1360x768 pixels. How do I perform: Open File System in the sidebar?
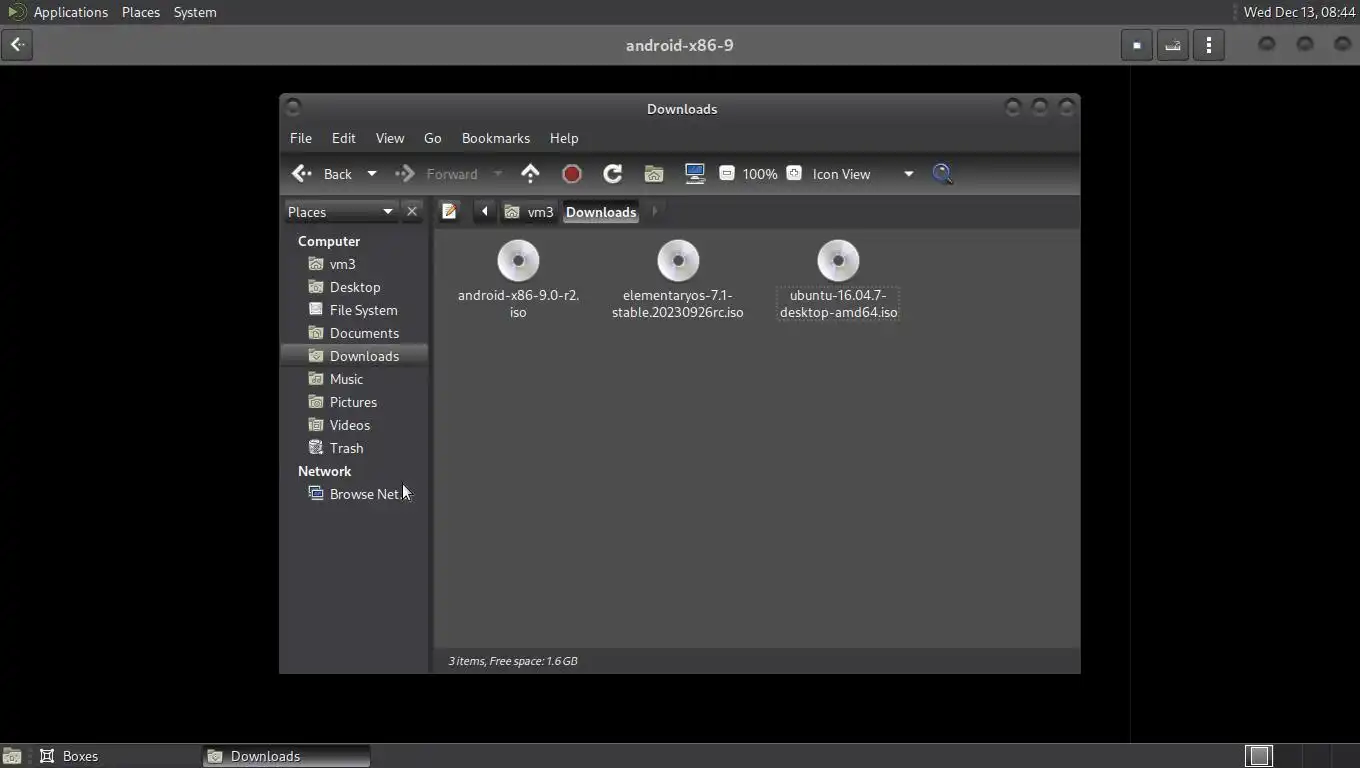tap(355, 310)
